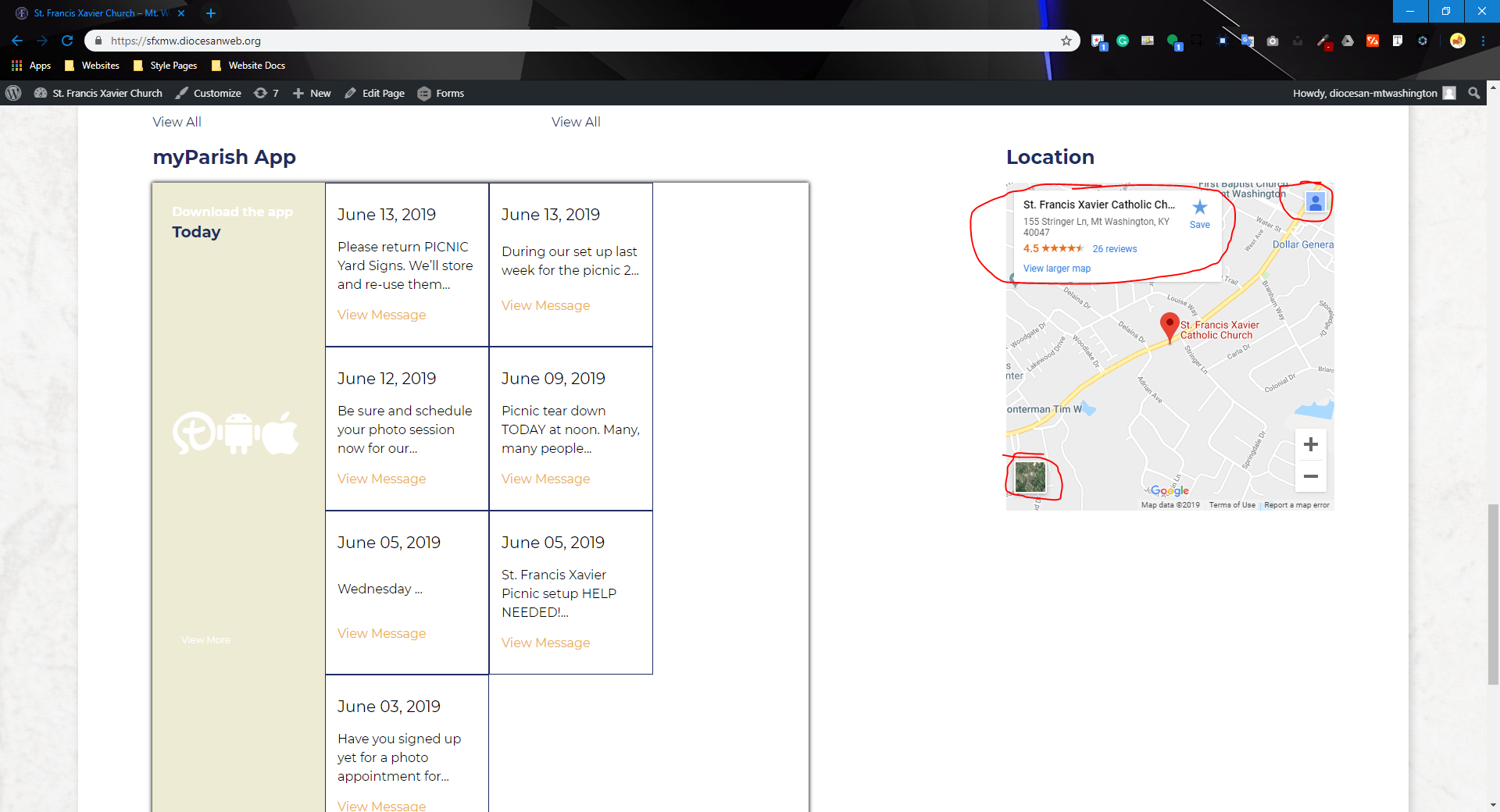This screenshot has height=812, width=1500.
Task: Click the Street View pegman icon
Action: (1315, 203)
